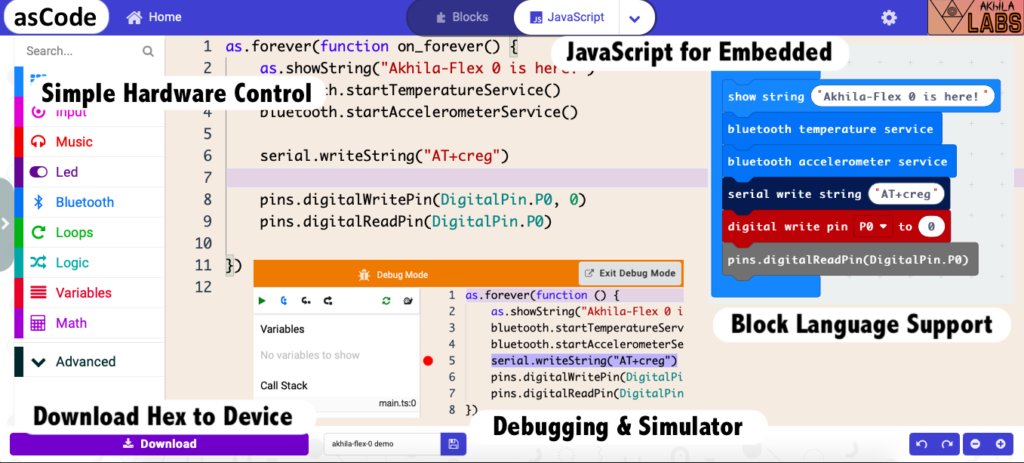Click the Download button
The image size is (1024, 463).
point(159,443)
